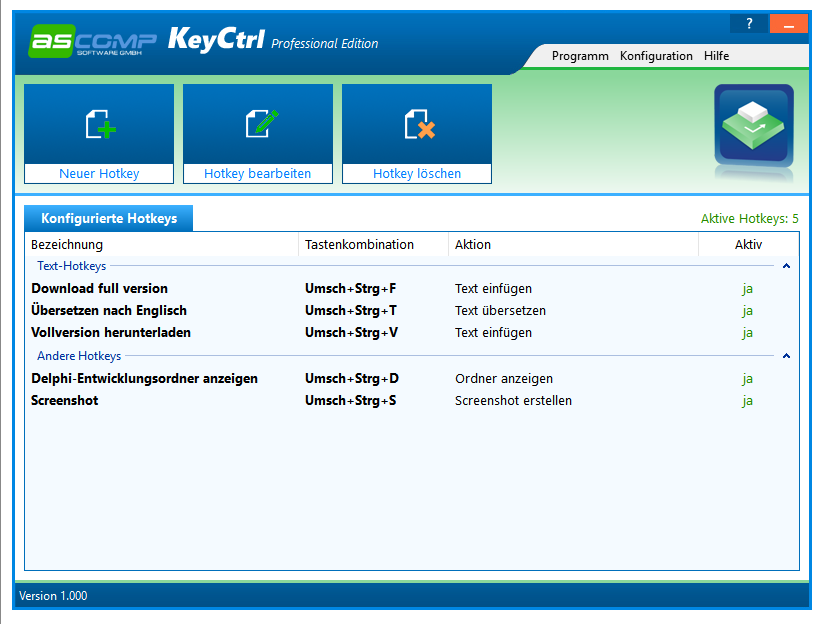This screenshot has width=824, height=624.
Task: Toggle aktiv status of Download full version
Action: pyautogui.click(x=747, y=288)
